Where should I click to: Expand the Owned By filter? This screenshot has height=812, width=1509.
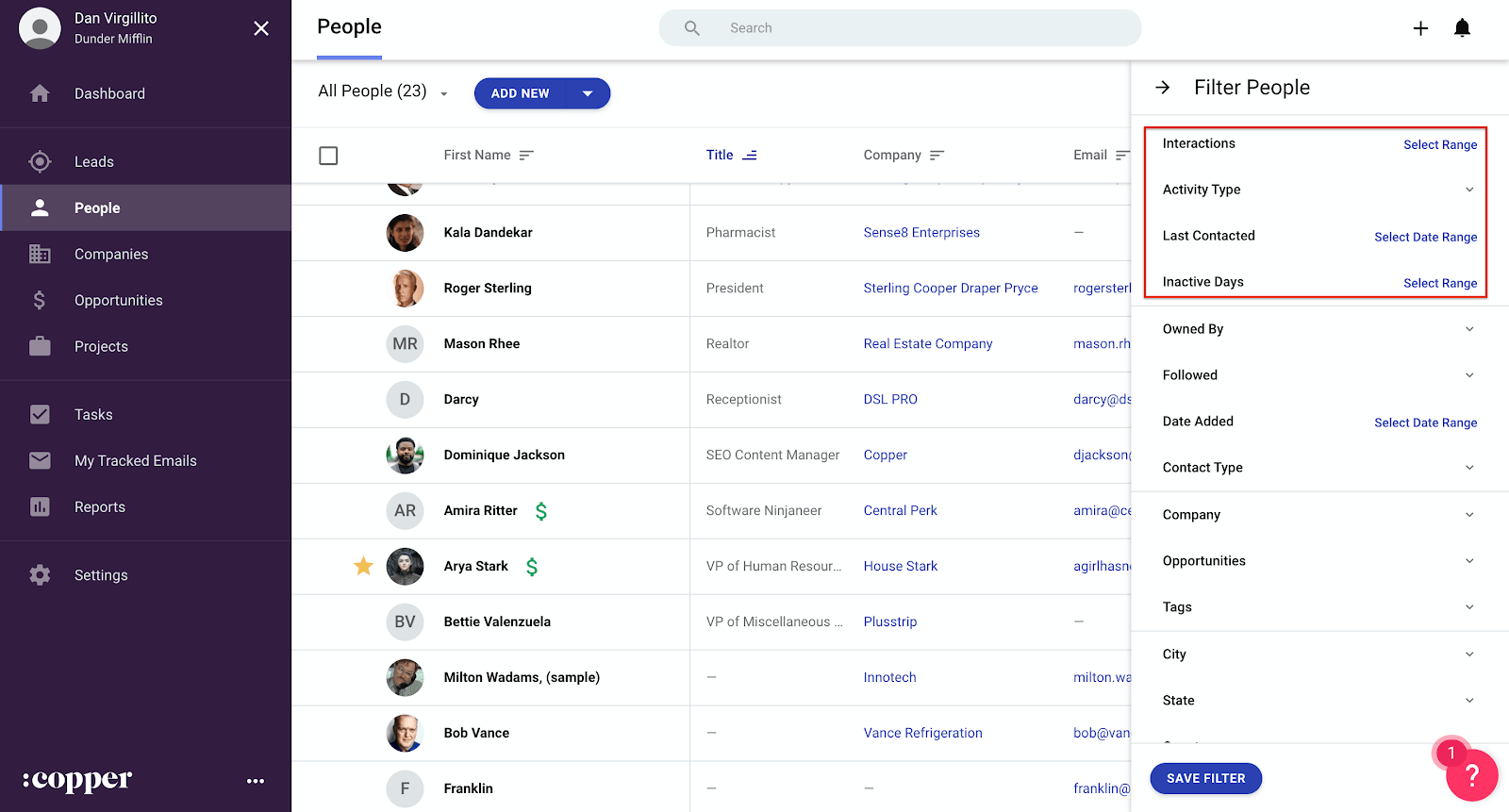pyautogui.click(x=1469, y=329)
